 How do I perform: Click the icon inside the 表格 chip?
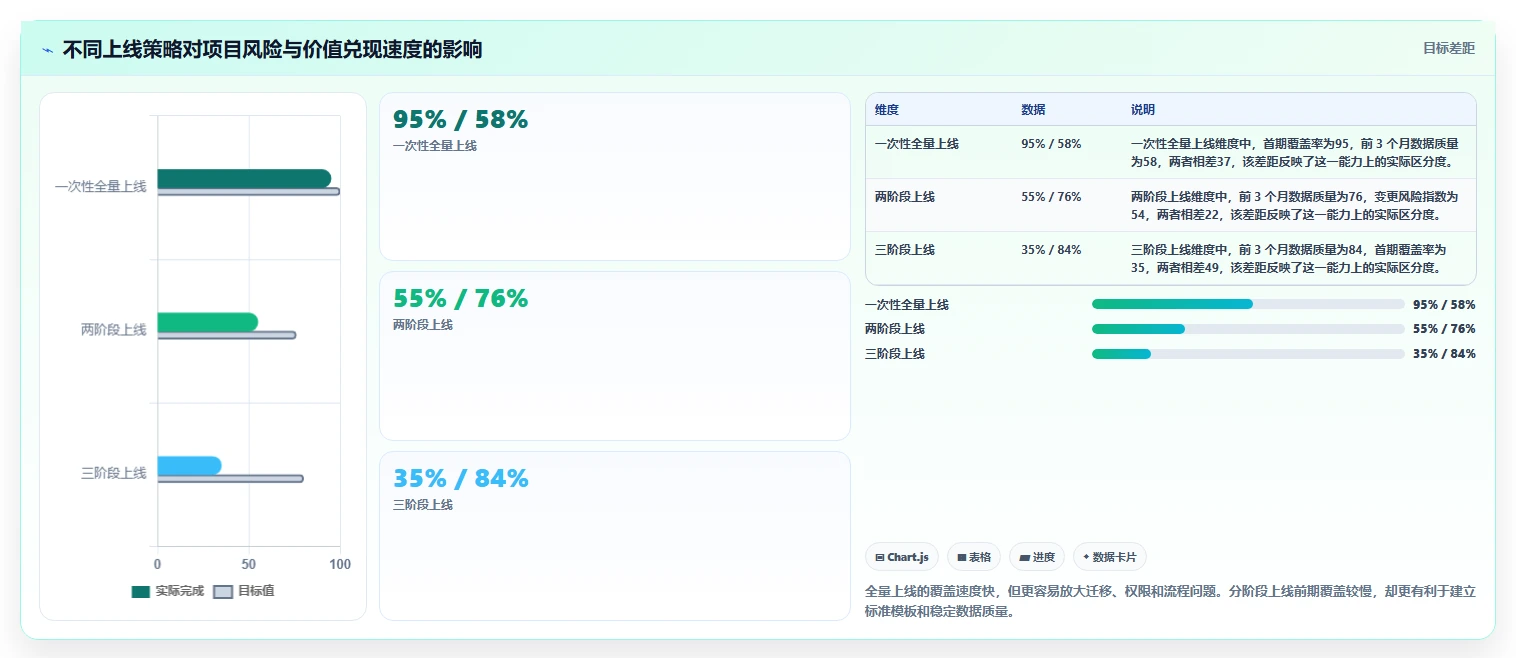[x=962, y=557]
